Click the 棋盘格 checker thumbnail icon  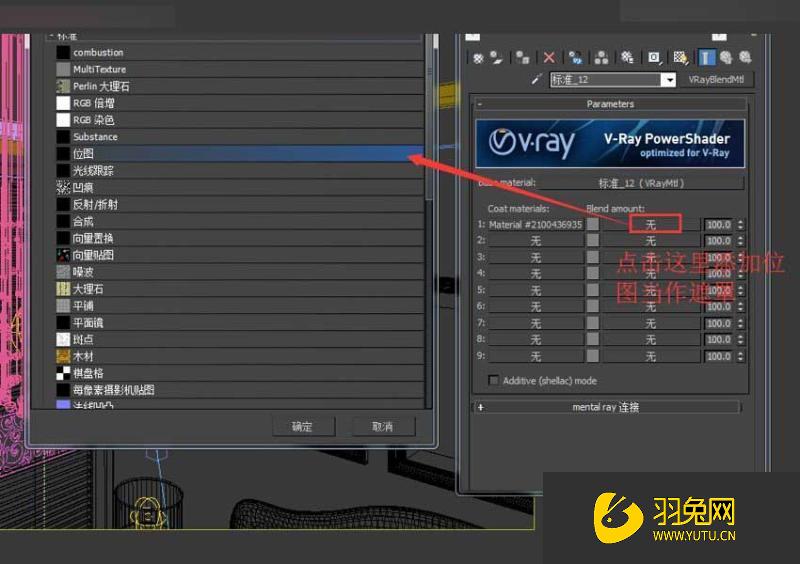(63, 373)
